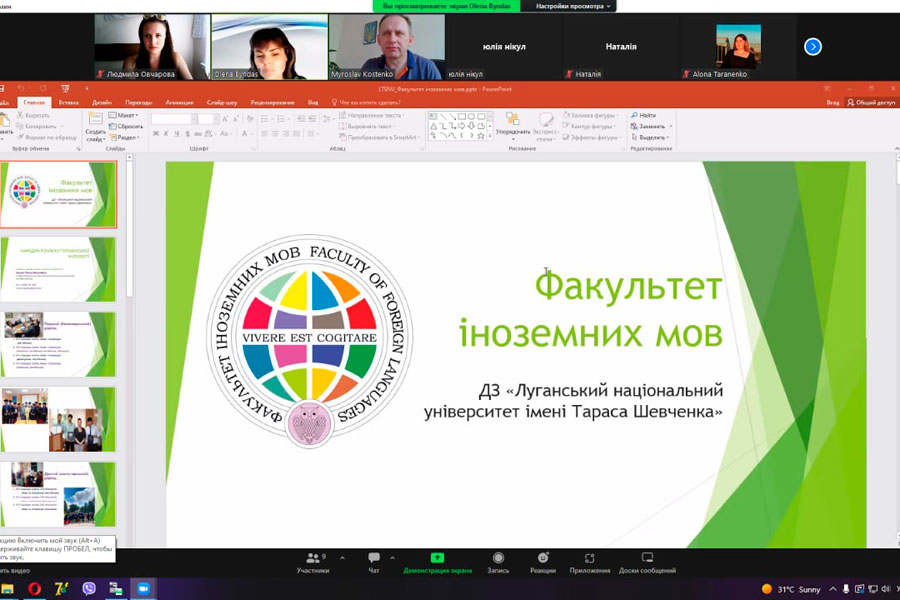Click Zoom taskbar icon
Screen dimensions: 900x600
tap(143, 589)
